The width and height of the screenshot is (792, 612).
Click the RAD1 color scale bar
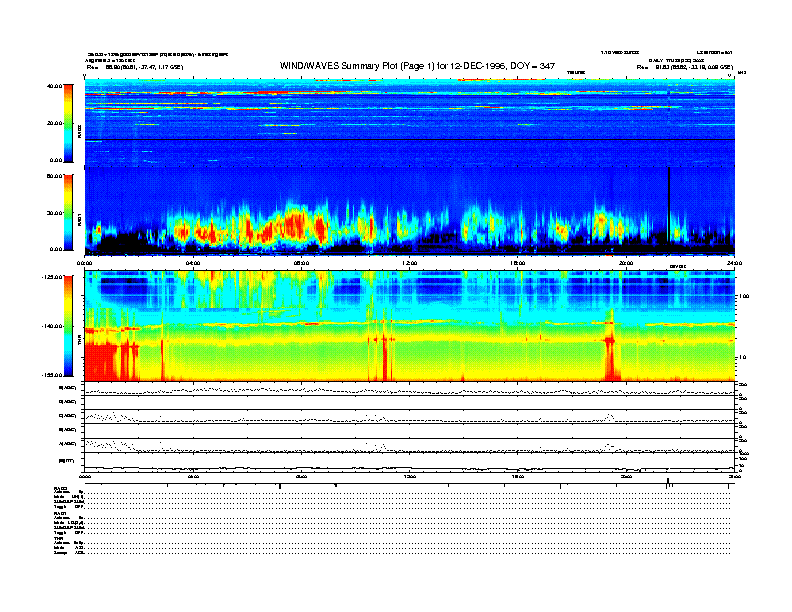pyautogui.click(x=68, y=212)
